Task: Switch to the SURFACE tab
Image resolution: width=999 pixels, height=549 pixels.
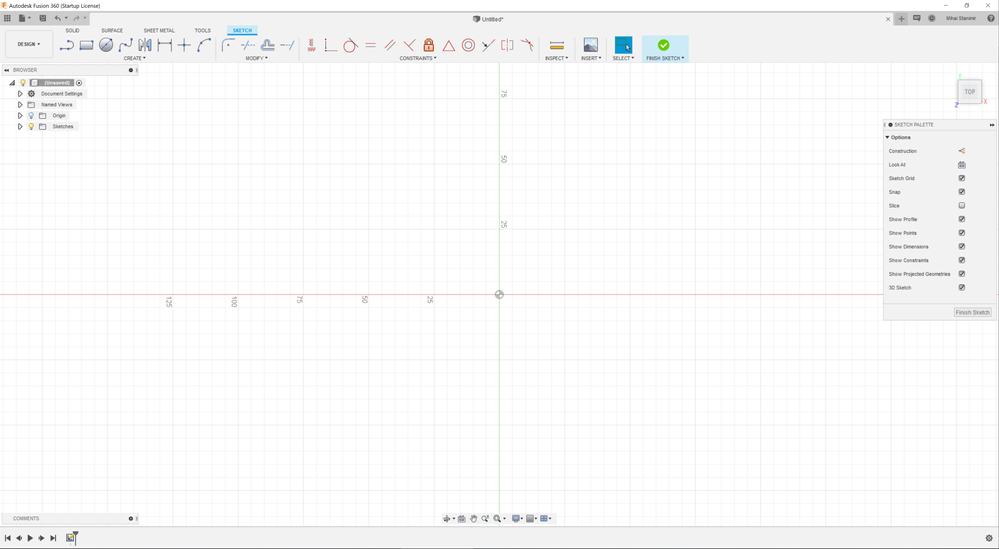Action: click(112, 31)
